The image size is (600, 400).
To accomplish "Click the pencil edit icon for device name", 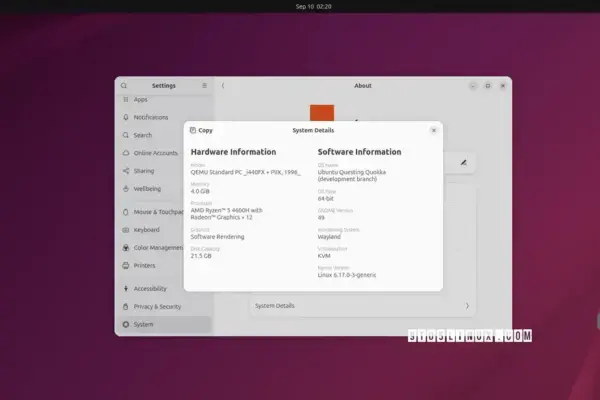I will [x=463, y=163].
